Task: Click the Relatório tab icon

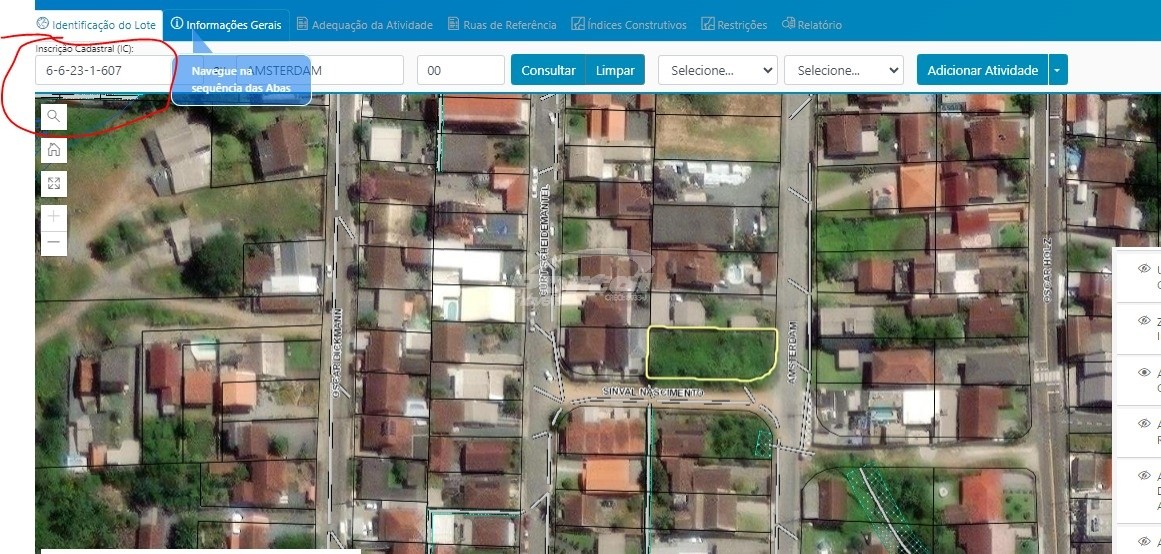Action: coord(788,24)
